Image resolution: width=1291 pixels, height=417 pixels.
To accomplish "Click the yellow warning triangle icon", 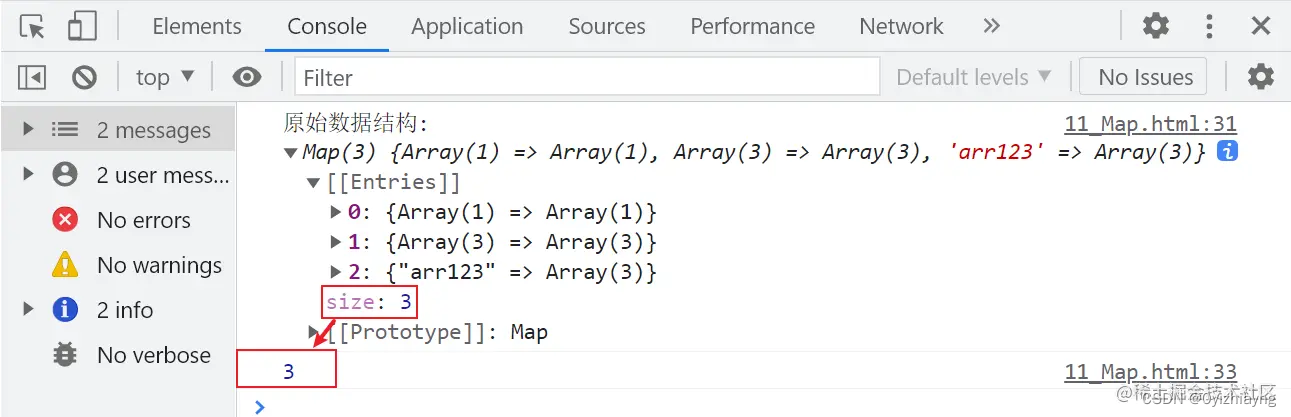I will [65, 265].
